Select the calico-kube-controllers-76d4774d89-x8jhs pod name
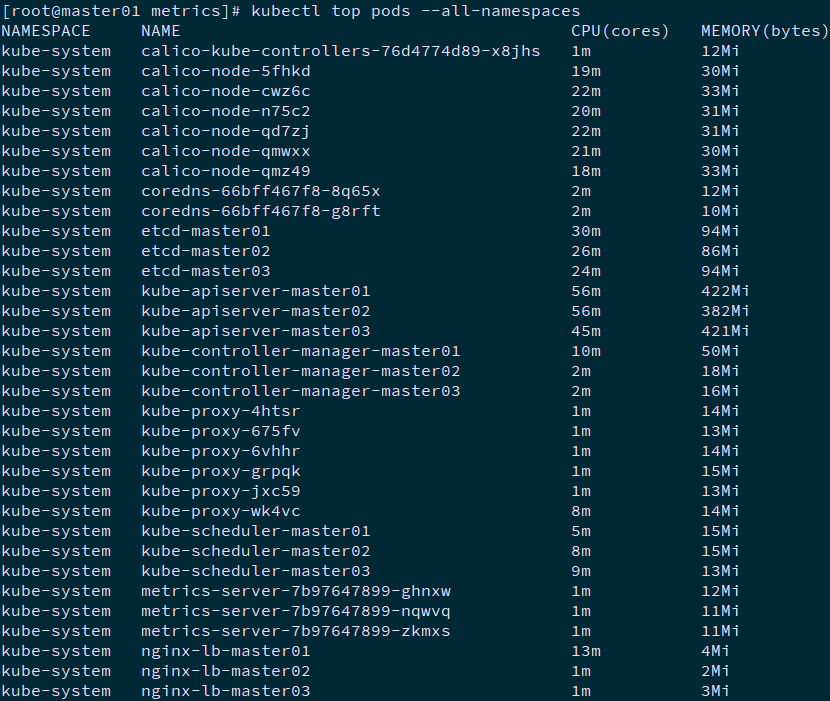Image resolution: width=830 pixels, height=701 pixels. (340, 51)
